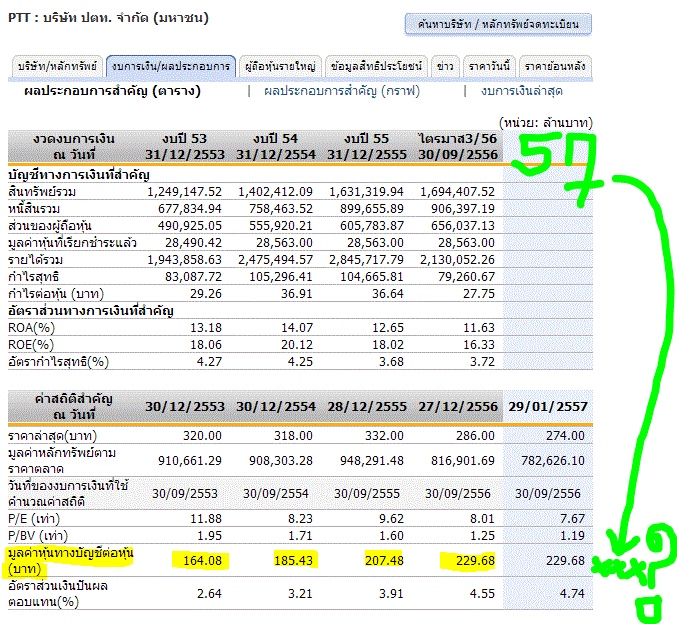Image resolution: width=677 pixels, height=624 pixels.
Task: Click the หน่วย: ล้านบาท unit label
Action: coord(546,123)
